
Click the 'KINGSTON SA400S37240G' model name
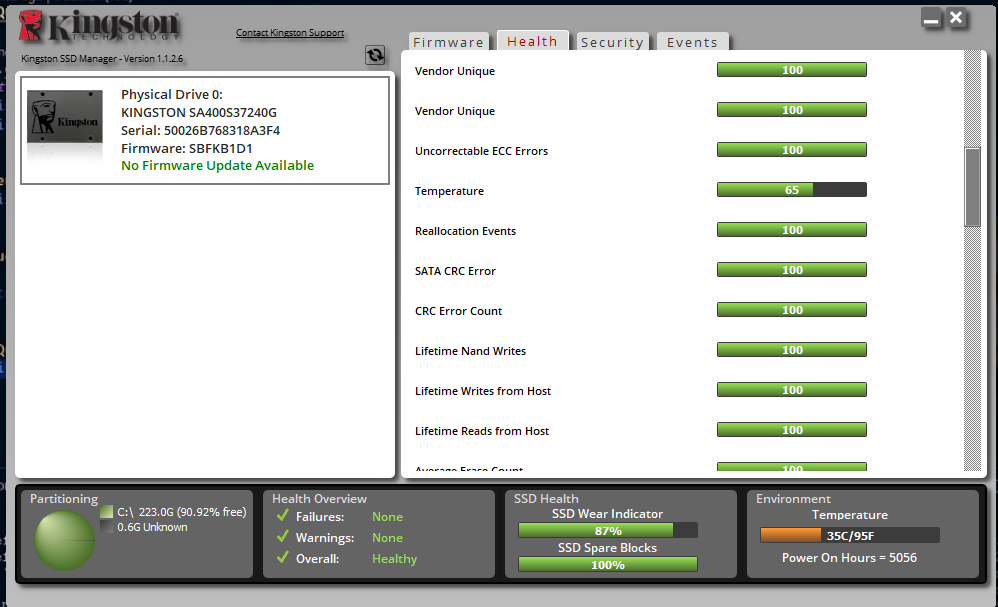click(199, 113)
